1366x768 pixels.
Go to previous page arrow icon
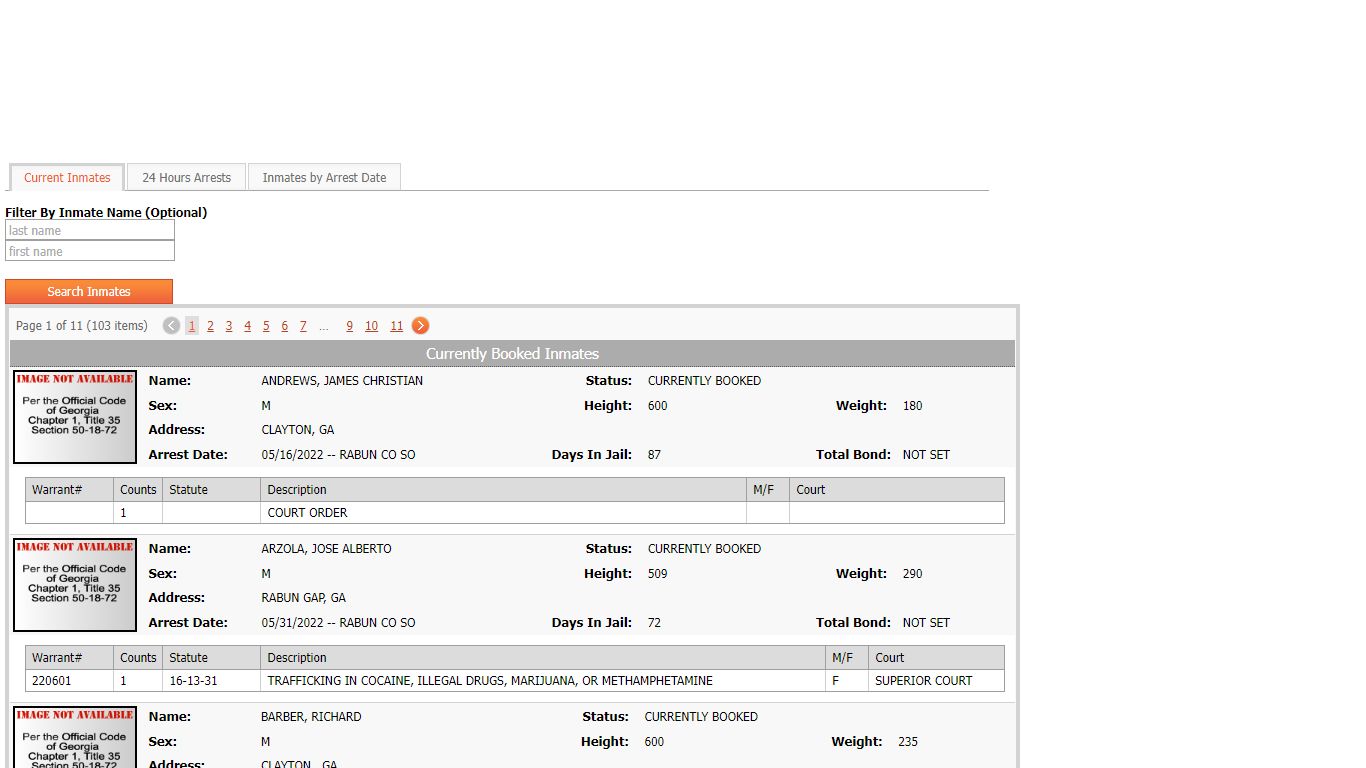point(172,326)
